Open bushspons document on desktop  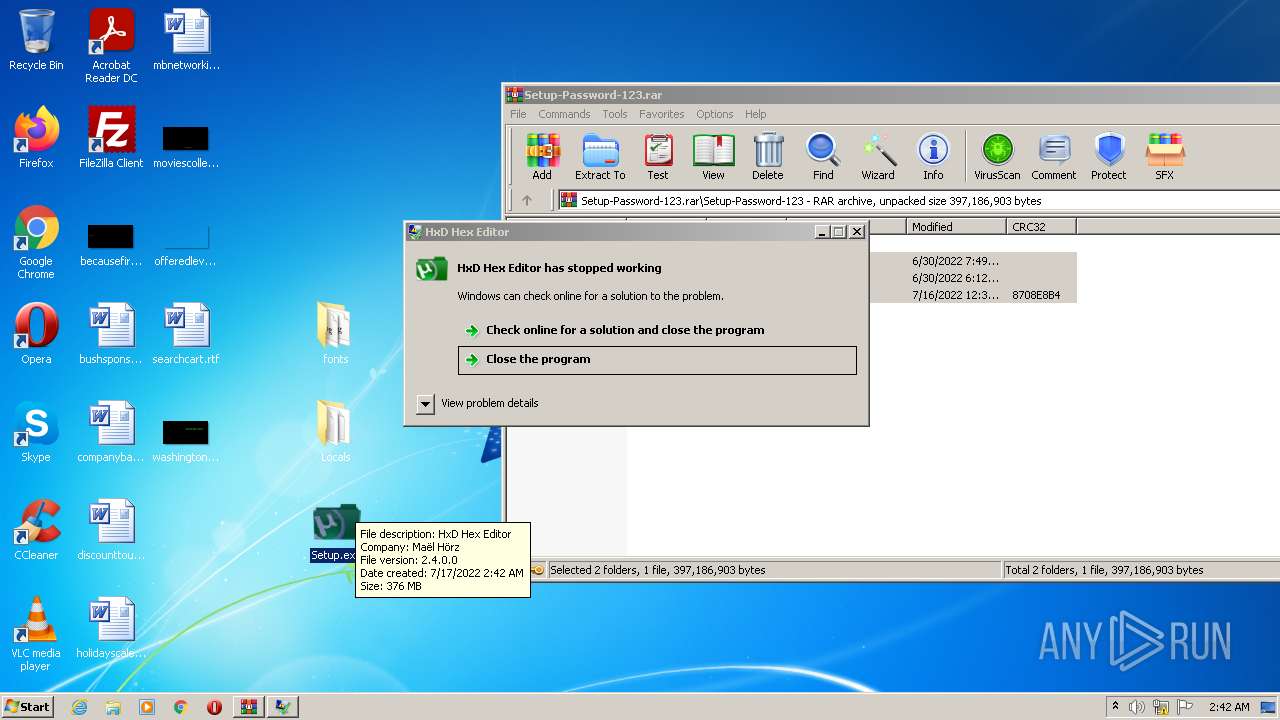tap(111, 334)
